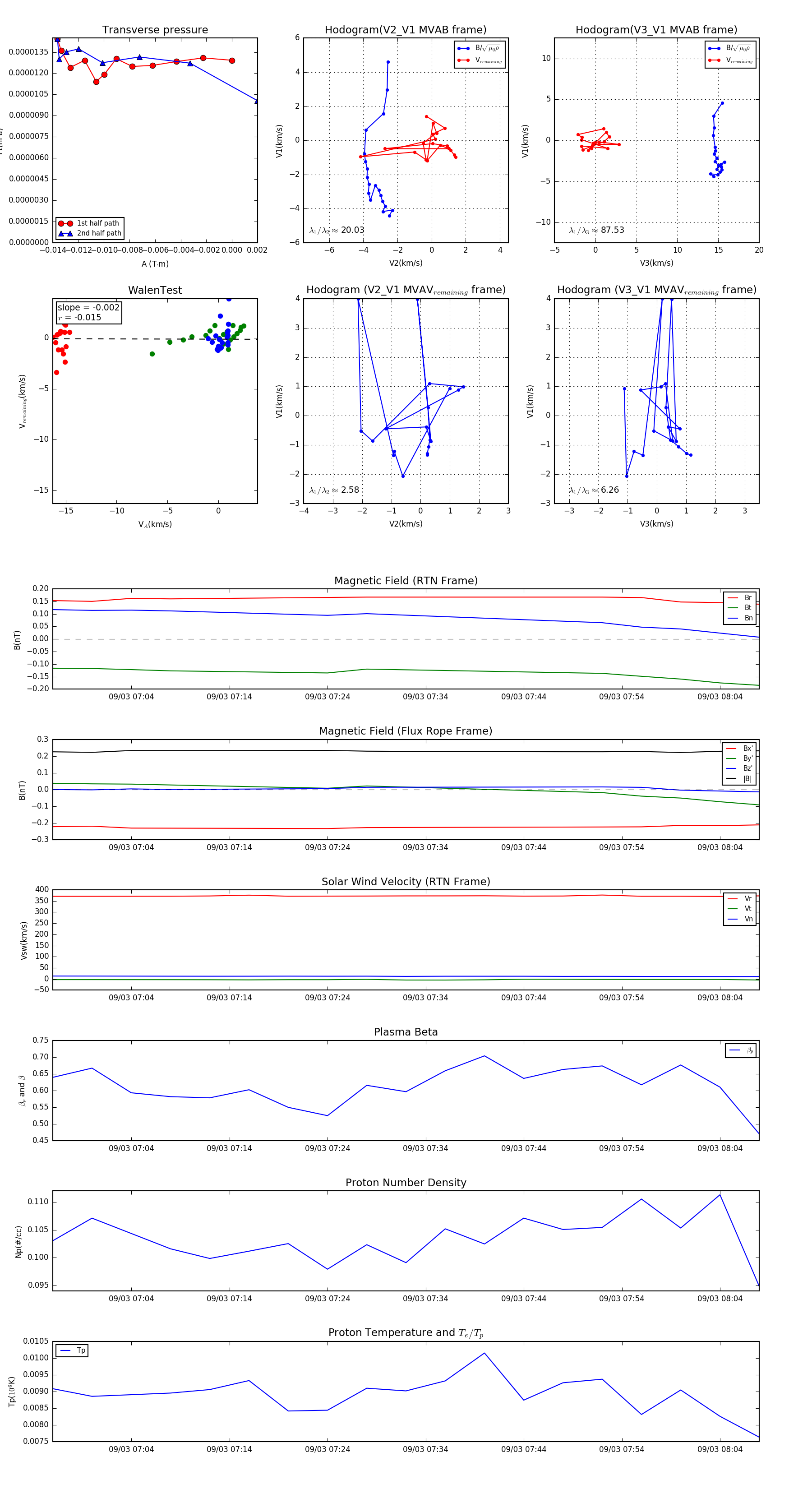Click the 'slope = -0.002' annotation
The image size is (812, 1489).
coord(88,308)
